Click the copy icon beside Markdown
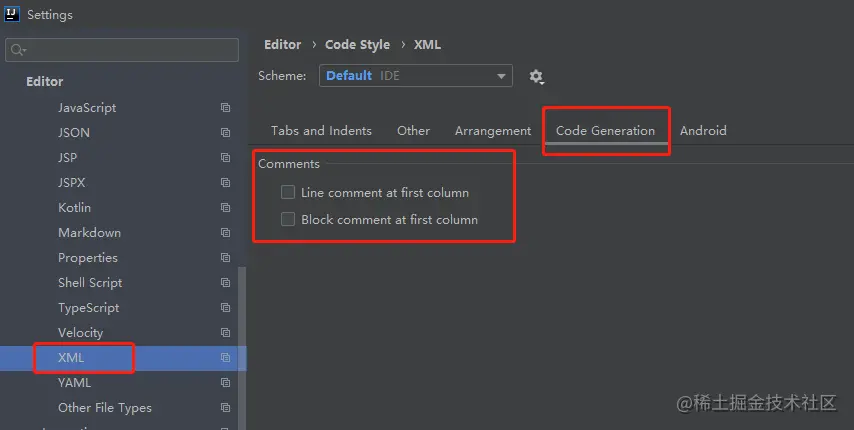 [x=225, y=232]
